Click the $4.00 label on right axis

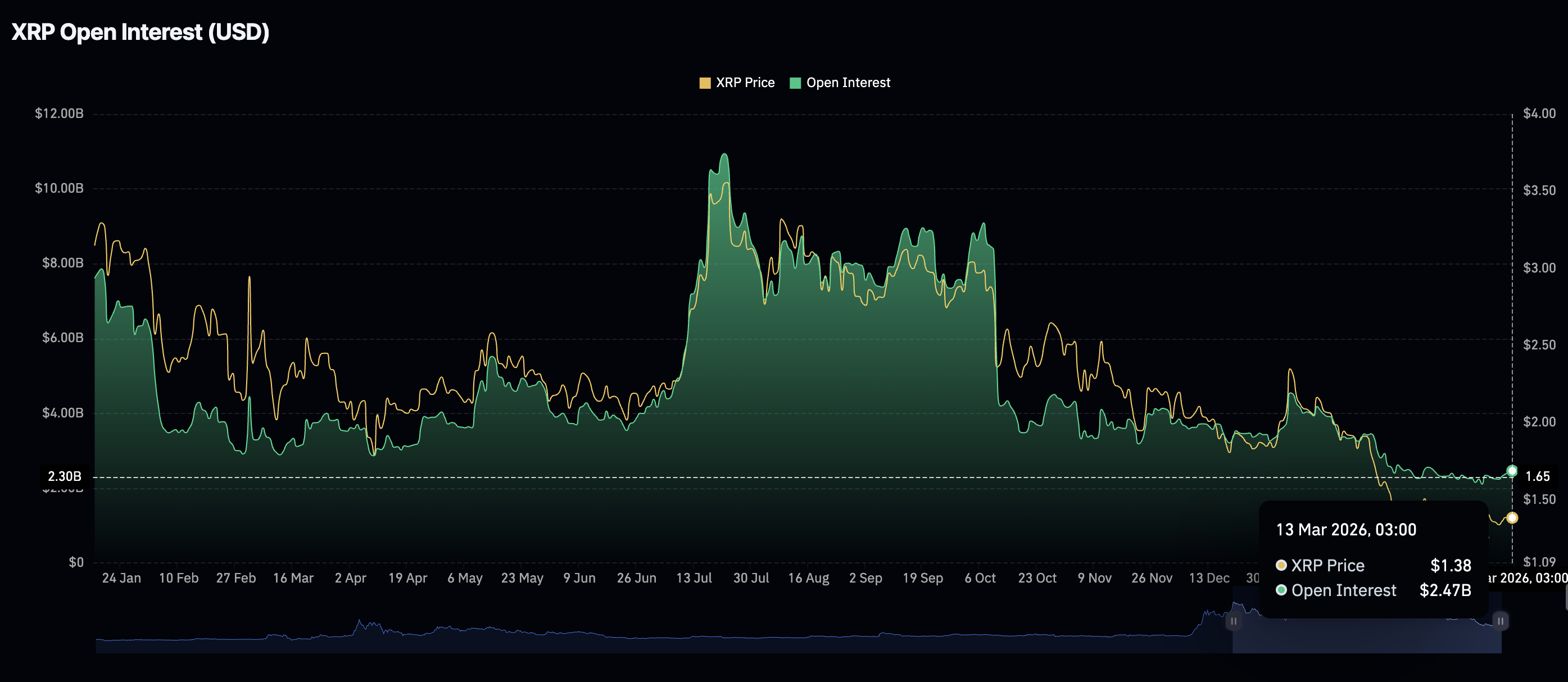pyautogui.click(x=1539, y=114)
